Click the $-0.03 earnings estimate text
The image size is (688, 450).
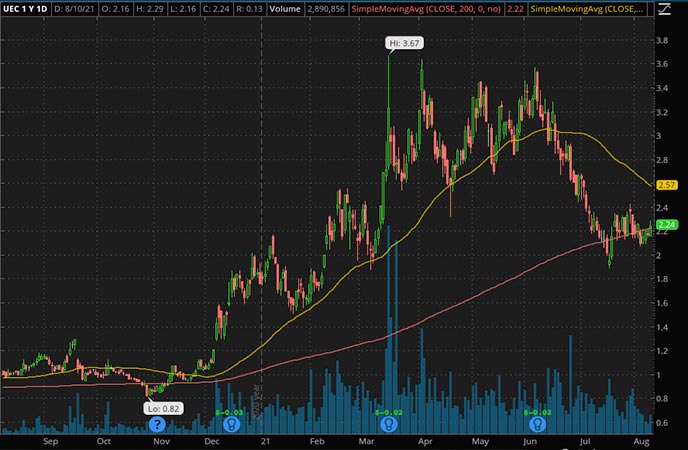(x=229, y=413)
